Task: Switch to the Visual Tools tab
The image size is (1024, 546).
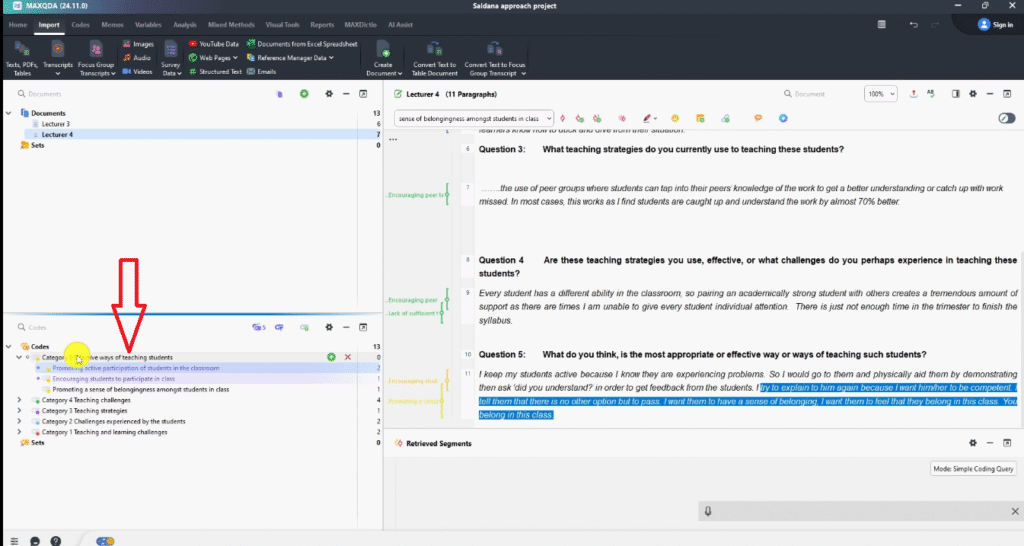Action: (280, 23)
